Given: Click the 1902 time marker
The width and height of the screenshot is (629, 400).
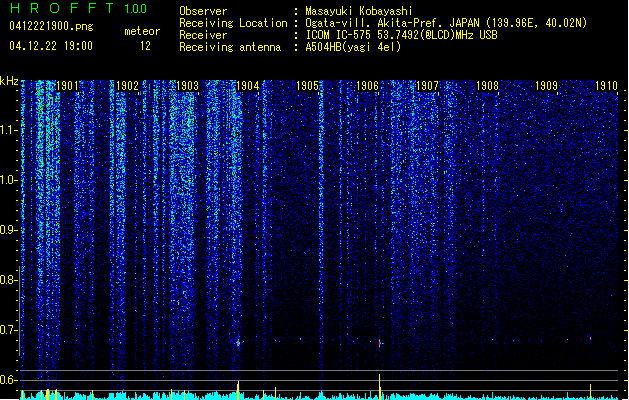Looking at the screenshot, I should click(127, 85).
